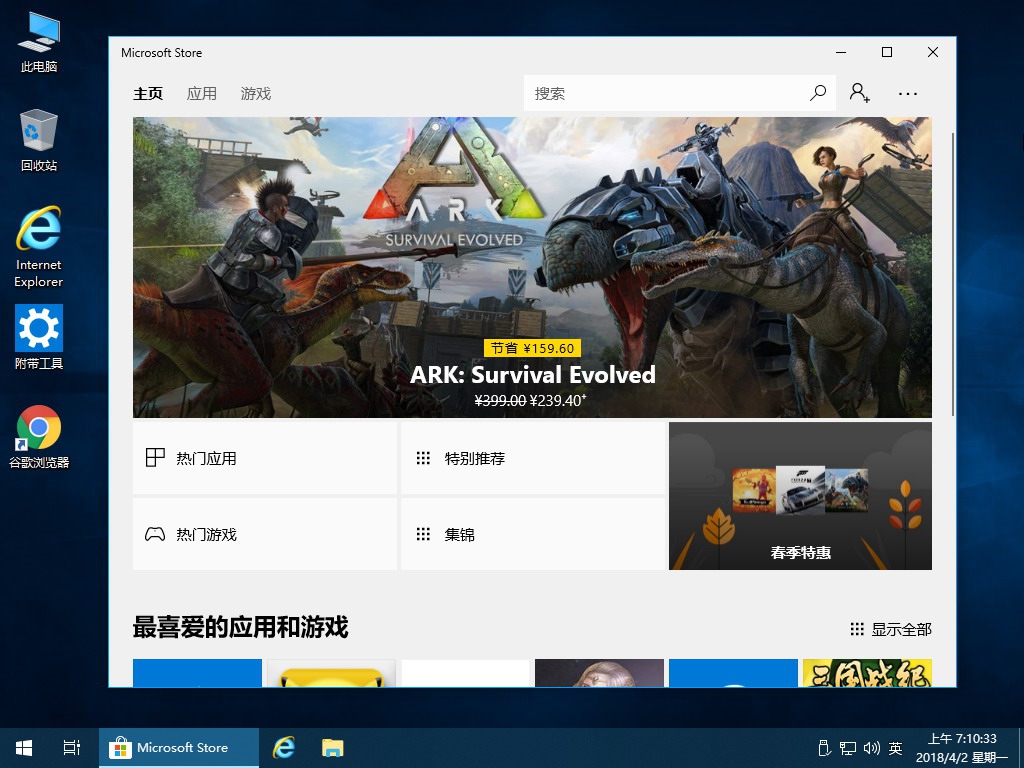Click the ¥239.40 sale price
This screenshot has width=1024, height=768.
pyautogui.click(x=558, y=400)
